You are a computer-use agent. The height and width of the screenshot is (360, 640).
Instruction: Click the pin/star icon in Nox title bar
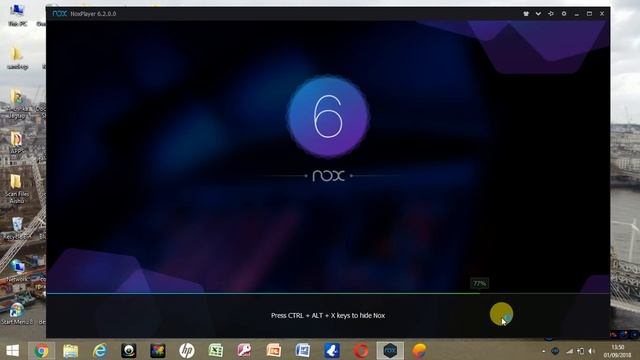[x=551, y=14]
